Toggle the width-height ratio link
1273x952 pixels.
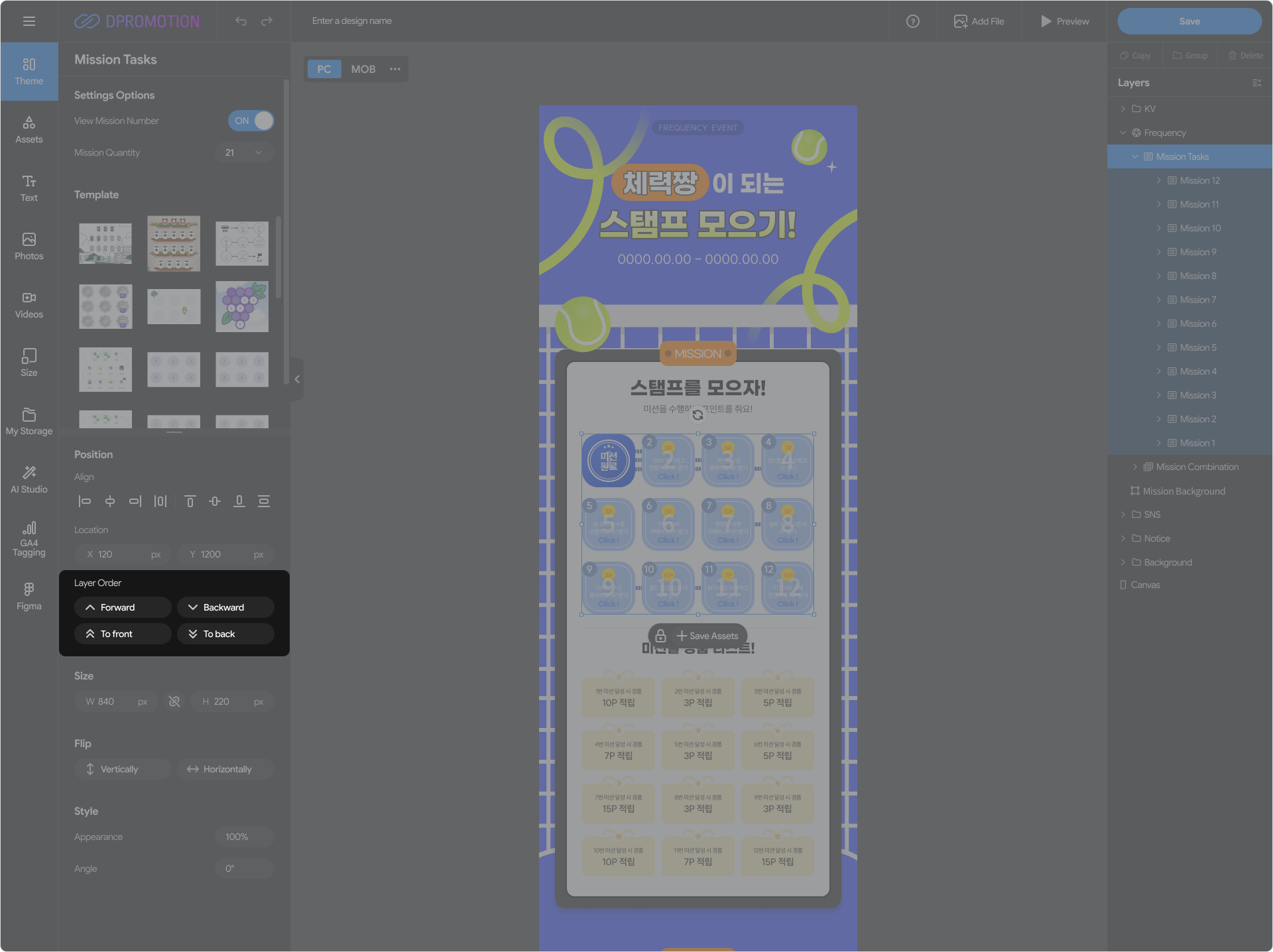click(x=174, y=701)
